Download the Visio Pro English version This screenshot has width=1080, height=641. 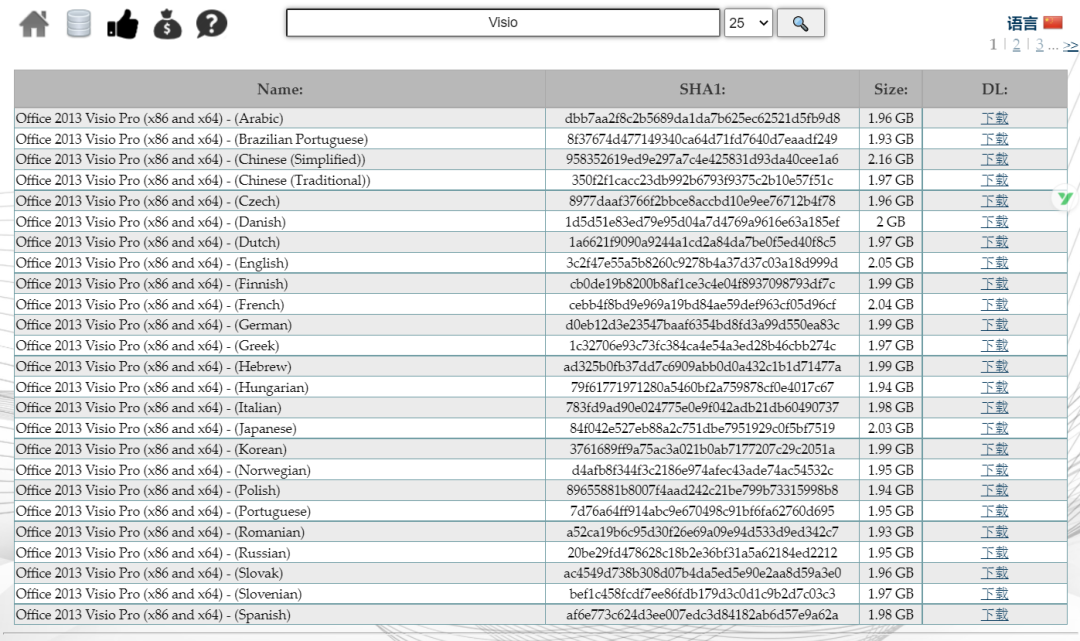tap(994, 263)
